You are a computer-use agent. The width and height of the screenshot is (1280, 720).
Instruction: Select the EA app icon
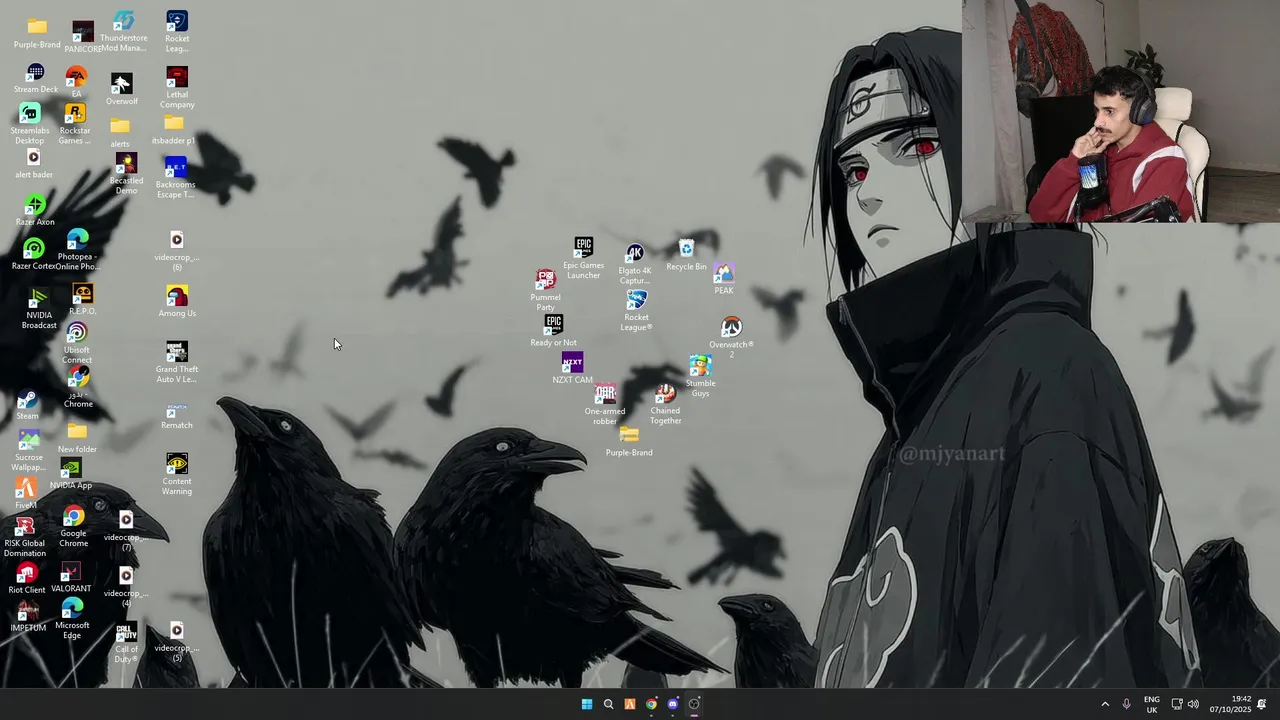point(76,82)
